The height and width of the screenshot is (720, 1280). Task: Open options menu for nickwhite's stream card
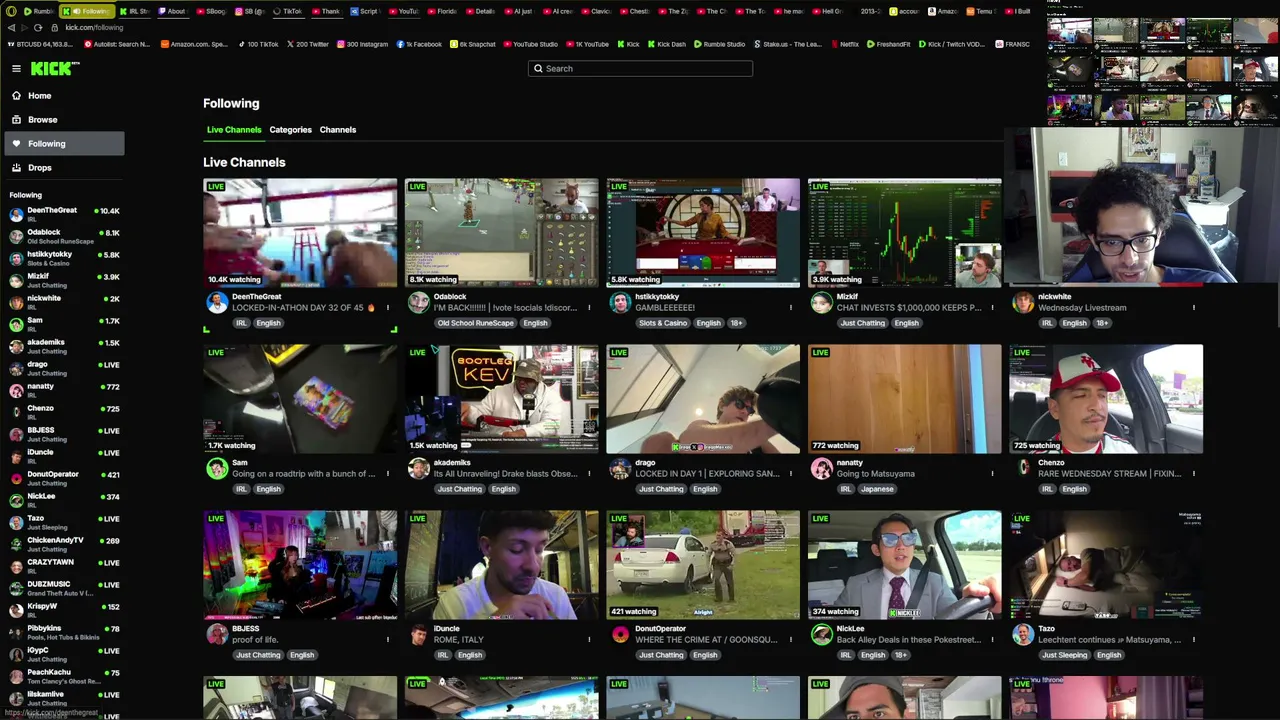pos(1194,308)
